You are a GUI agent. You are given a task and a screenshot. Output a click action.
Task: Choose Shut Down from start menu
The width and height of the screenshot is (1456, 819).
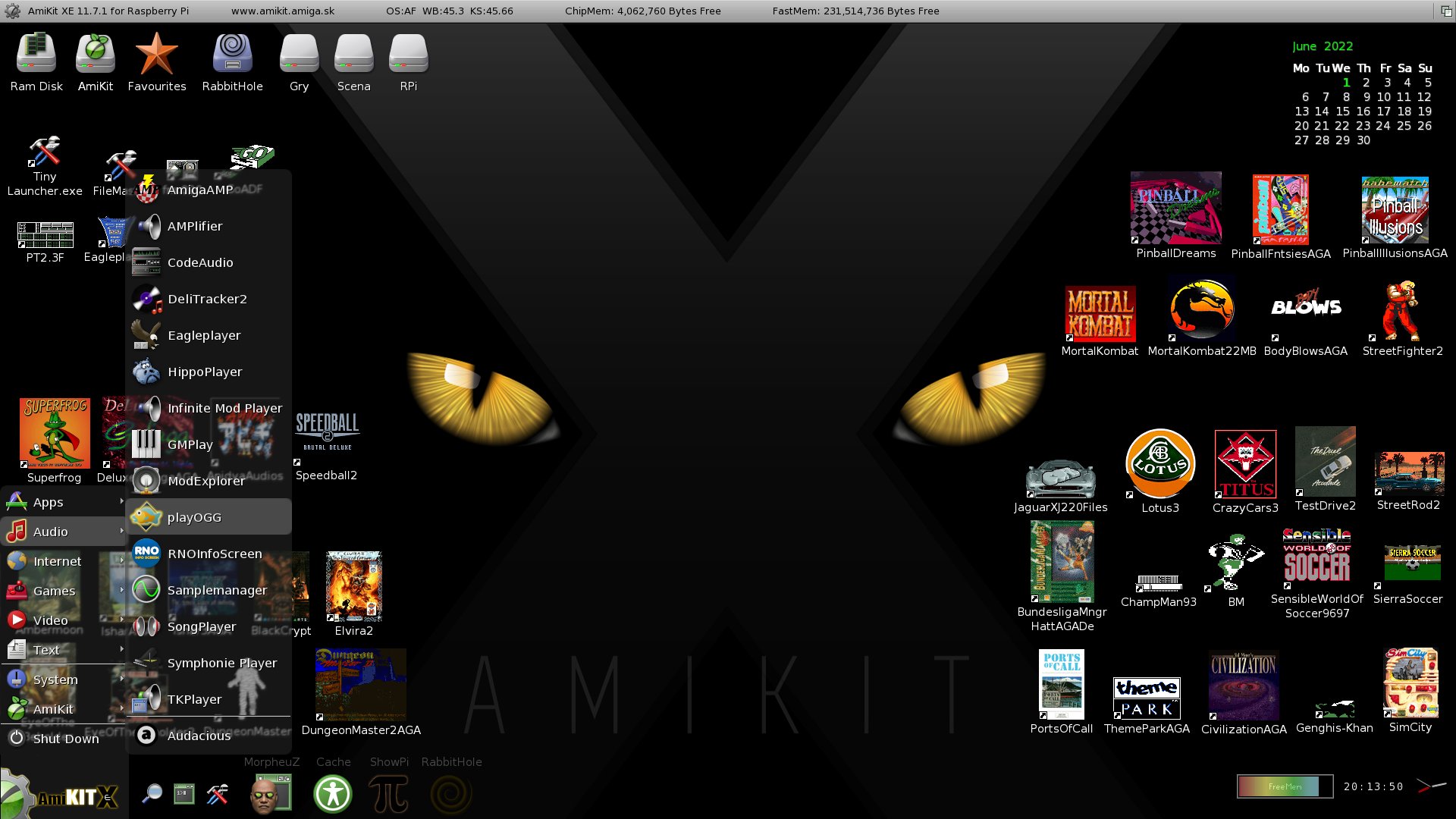pyautogui.click(x=64, y=739)
